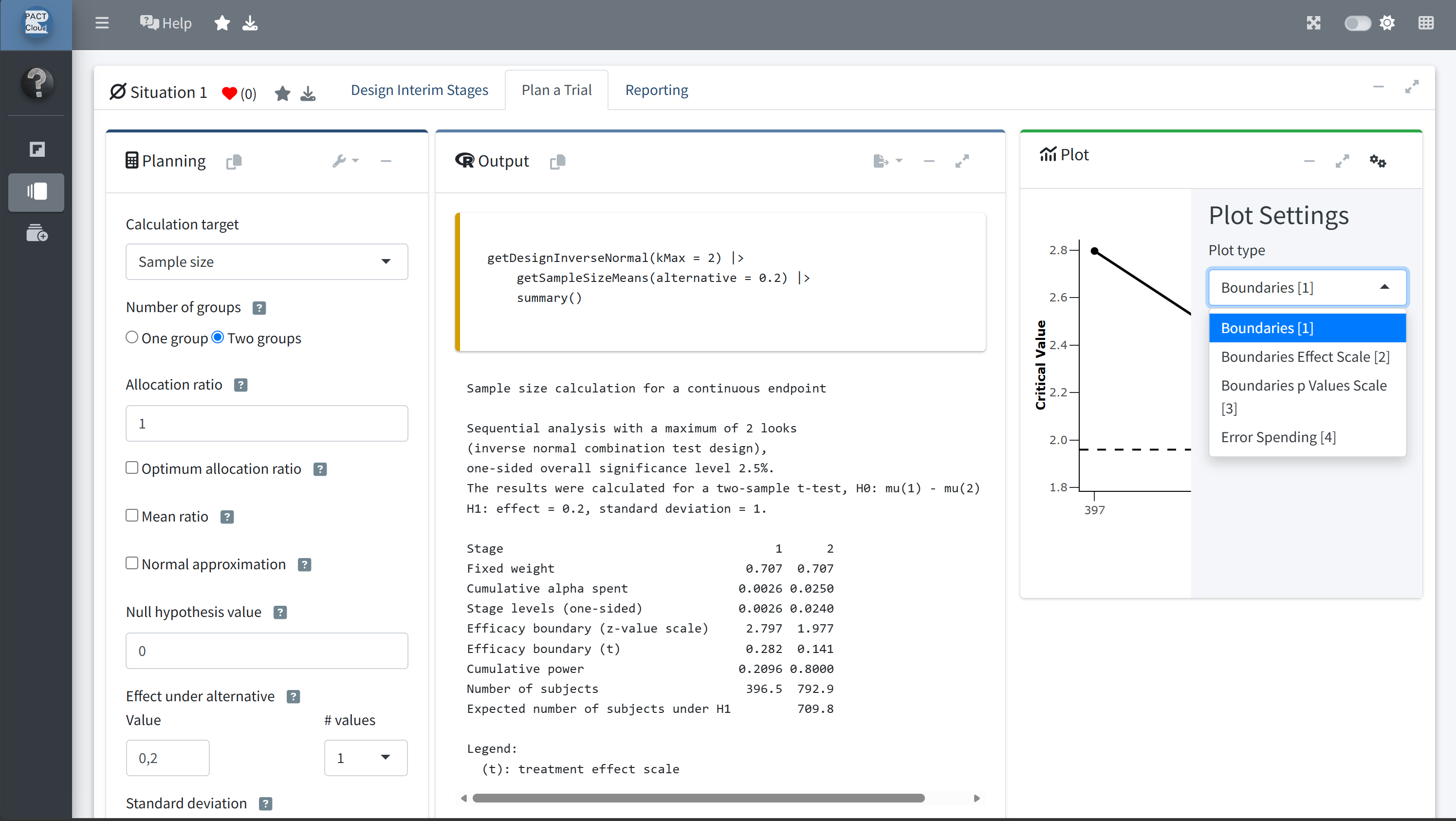The width and height of the screenshot is (1456, 821).
Task: Collapse the Planning panel
Action: [x=386, y=161]
